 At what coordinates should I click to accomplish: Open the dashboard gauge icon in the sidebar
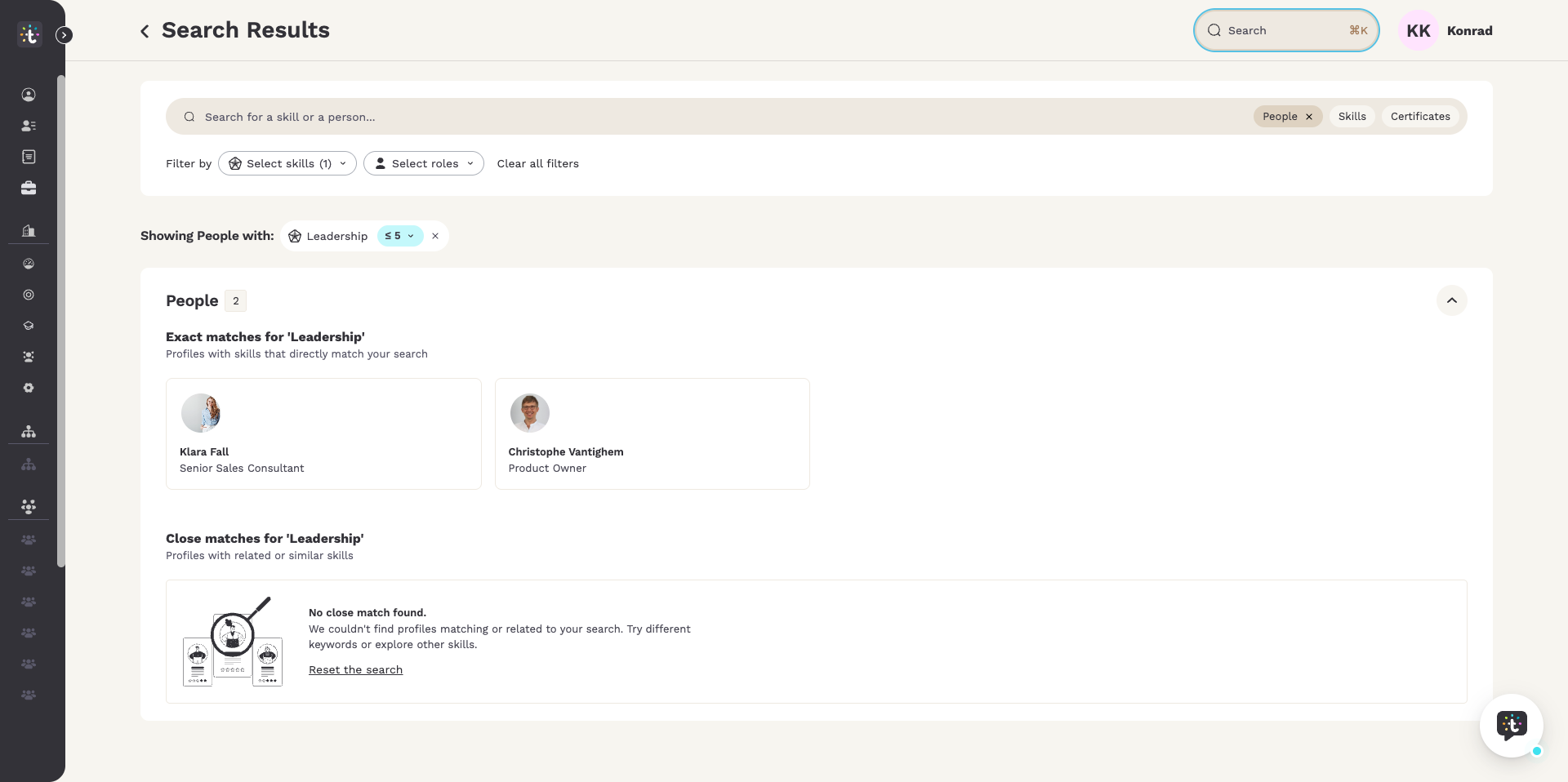(x=29, y=264)
